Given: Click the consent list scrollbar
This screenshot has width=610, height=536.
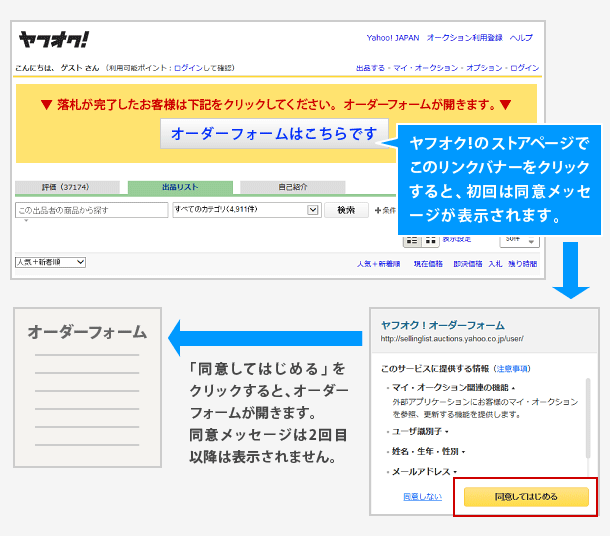Looking at the screenshot, I should click(x=588, y=418).
